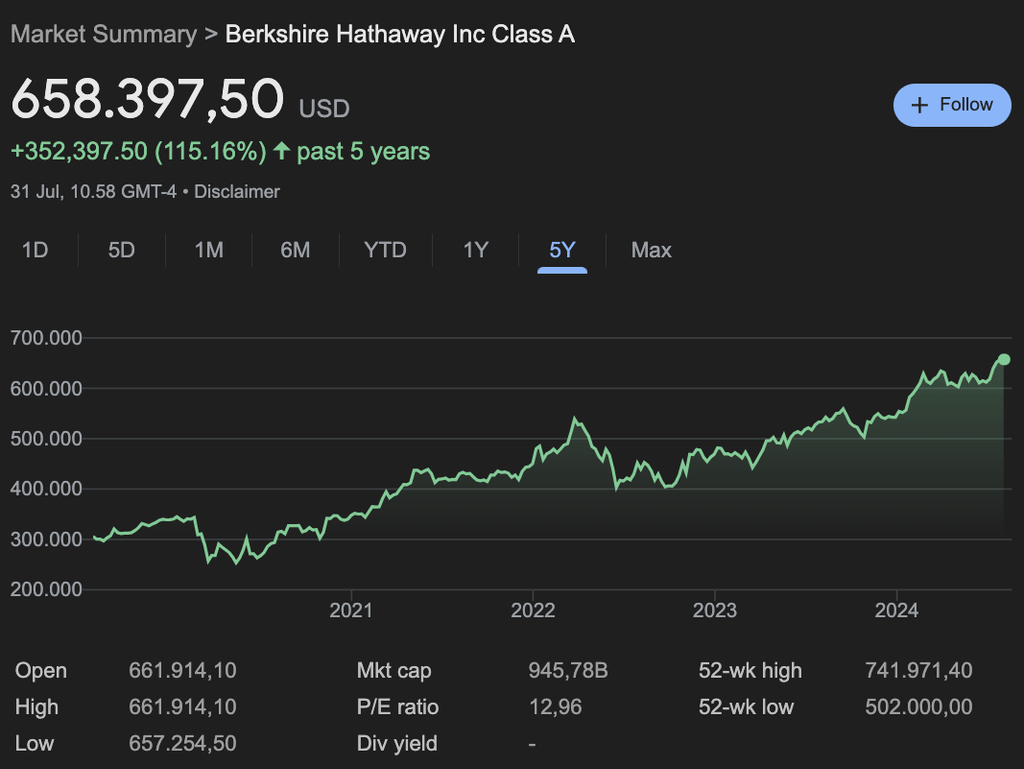The height and width of the screenshot is (769, 1024).
Task: Open the Market Summary breadcrumb link
Action: (x=103, y=34)
